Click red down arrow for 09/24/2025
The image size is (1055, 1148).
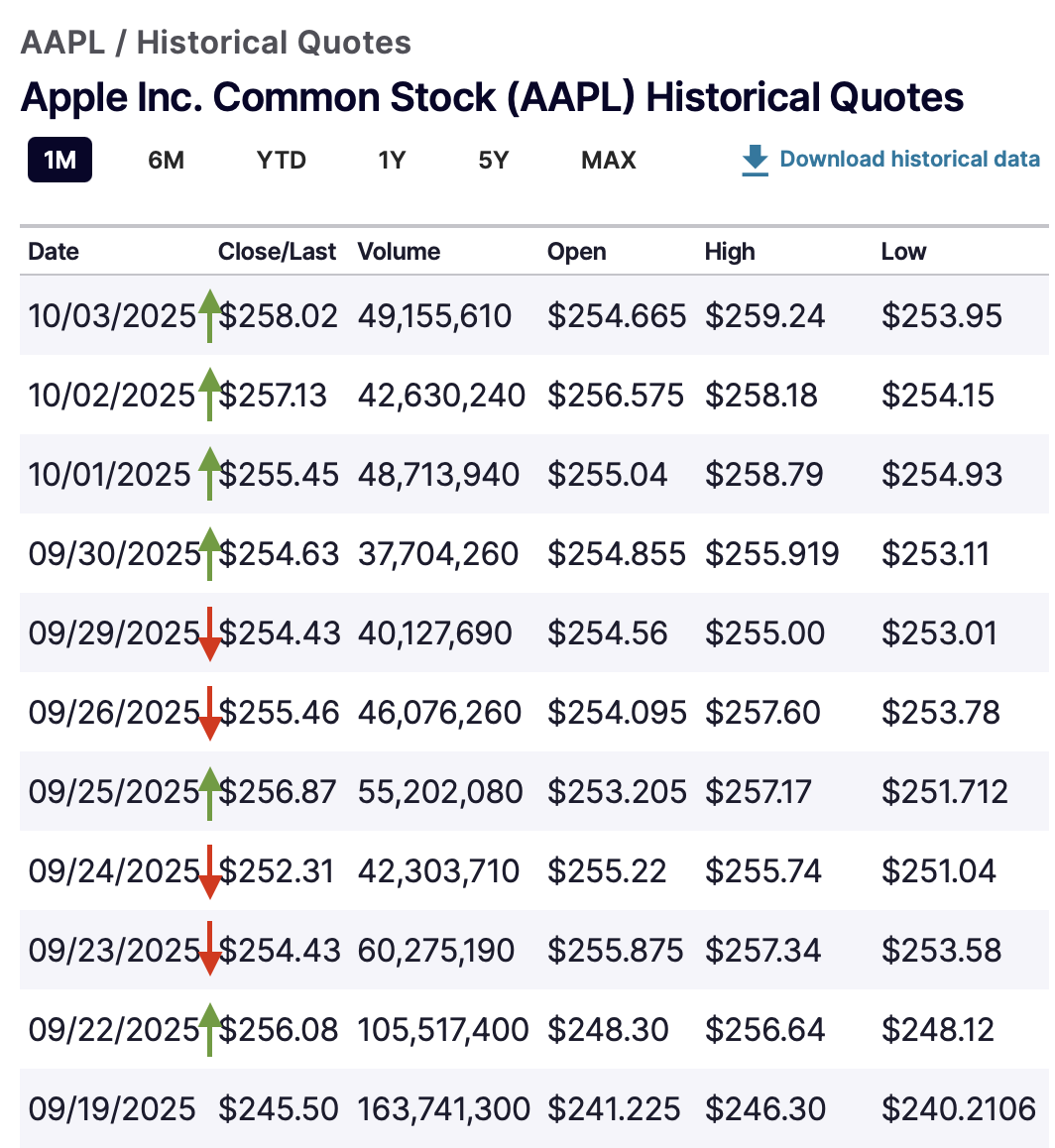[x=209, y=871]
